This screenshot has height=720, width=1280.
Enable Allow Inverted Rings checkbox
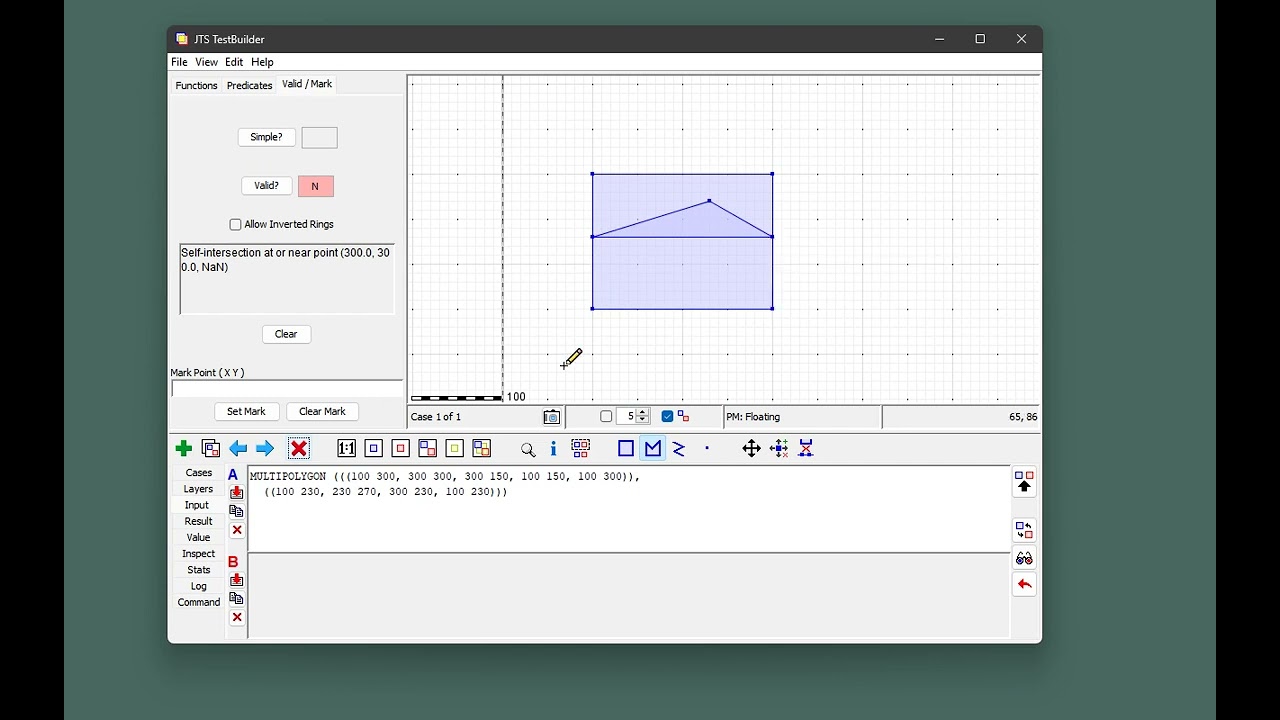236,225
